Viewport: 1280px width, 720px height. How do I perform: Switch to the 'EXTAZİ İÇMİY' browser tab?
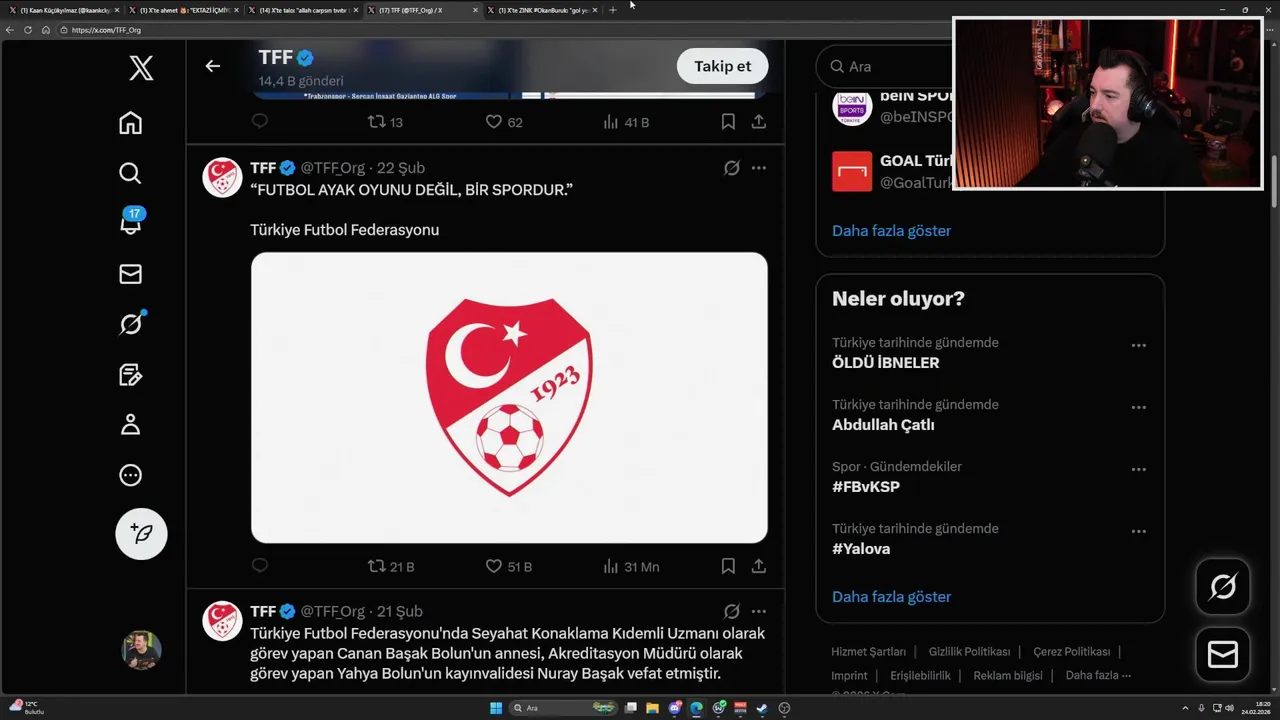(183, 10)
